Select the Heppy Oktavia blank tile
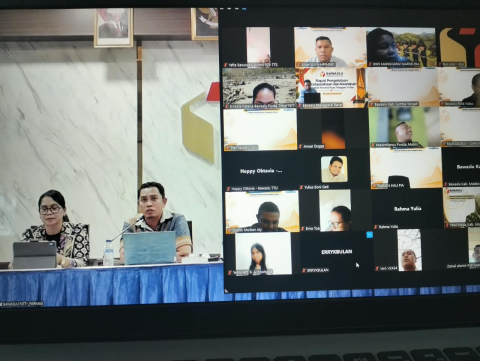 [261, 171]
